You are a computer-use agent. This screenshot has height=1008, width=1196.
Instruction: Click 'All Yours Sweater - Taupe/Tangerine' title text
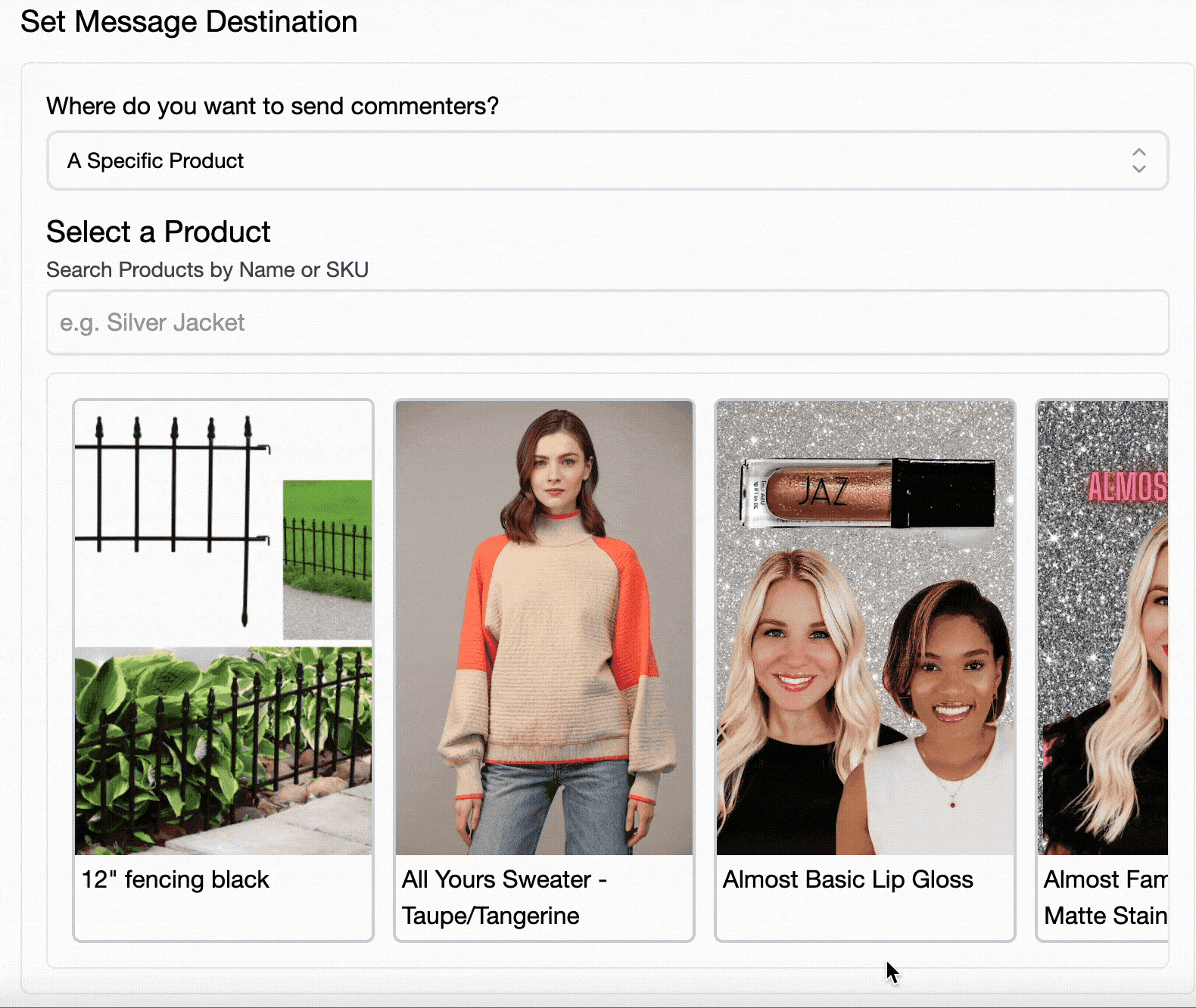click(x=504, y=898)
